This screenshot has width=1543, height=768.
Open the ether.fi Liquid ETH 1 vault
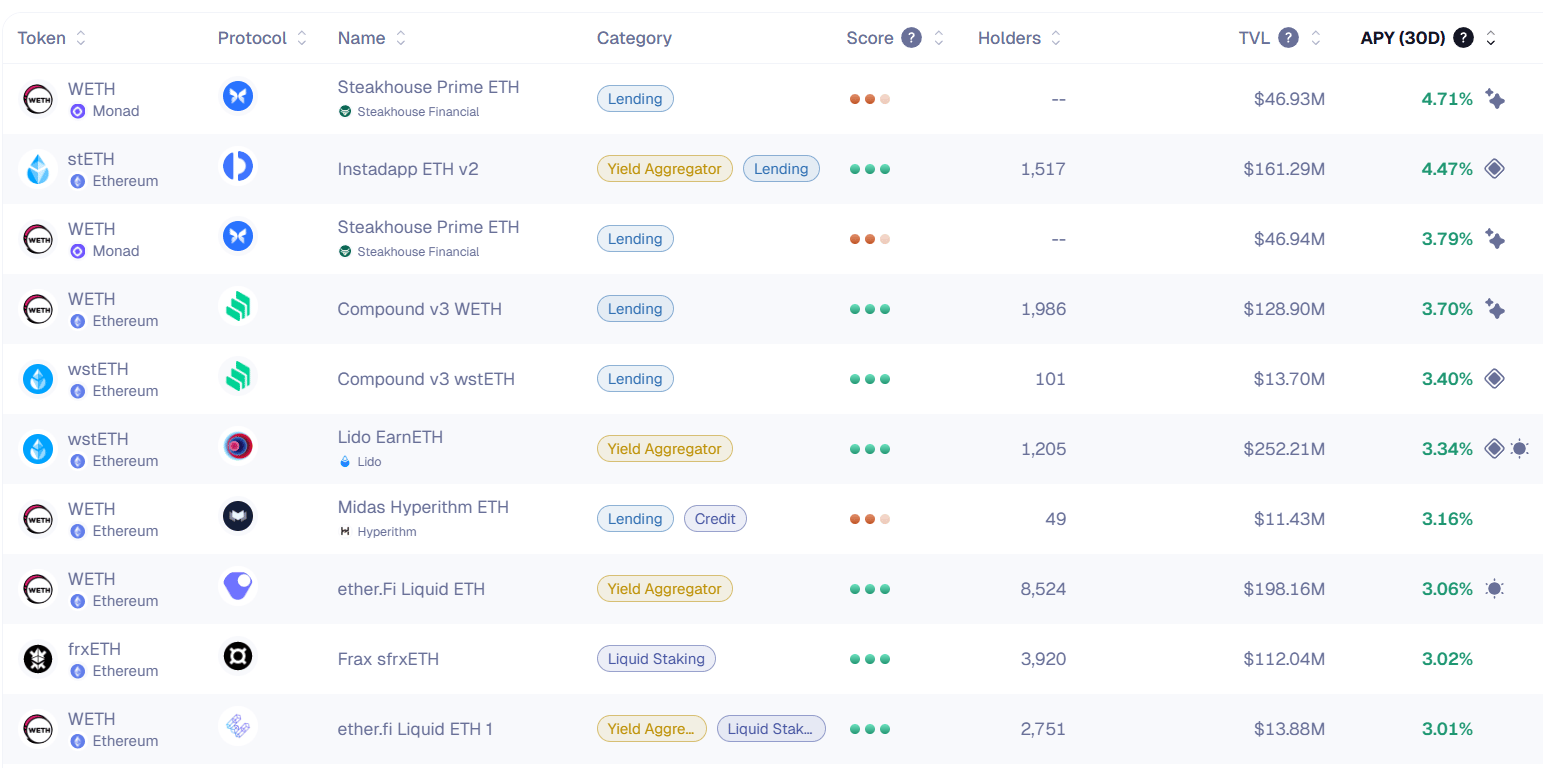(x=415, y=729)
